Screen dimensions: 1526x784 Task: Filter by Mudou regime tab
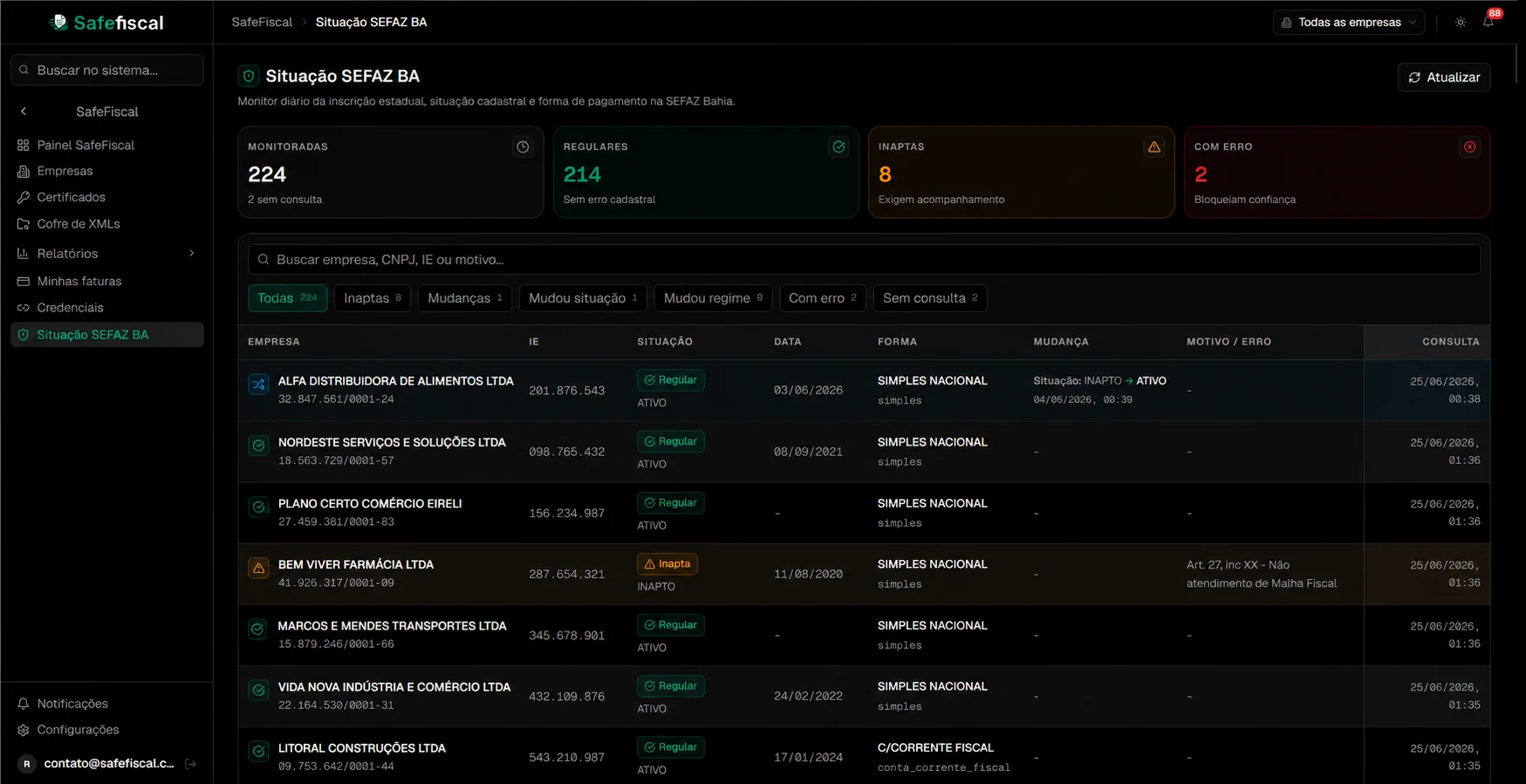click(713, 298)
